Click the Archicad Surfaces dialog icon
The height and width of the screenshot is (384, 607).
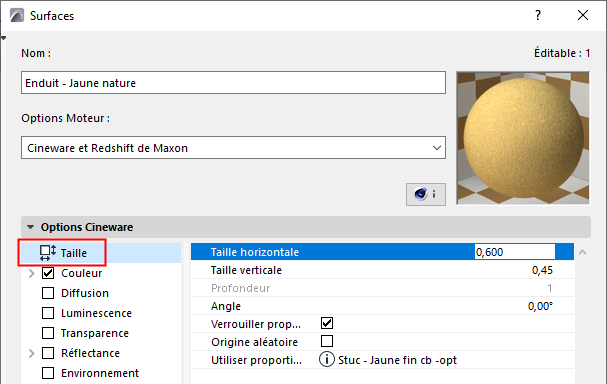(17, 16)
